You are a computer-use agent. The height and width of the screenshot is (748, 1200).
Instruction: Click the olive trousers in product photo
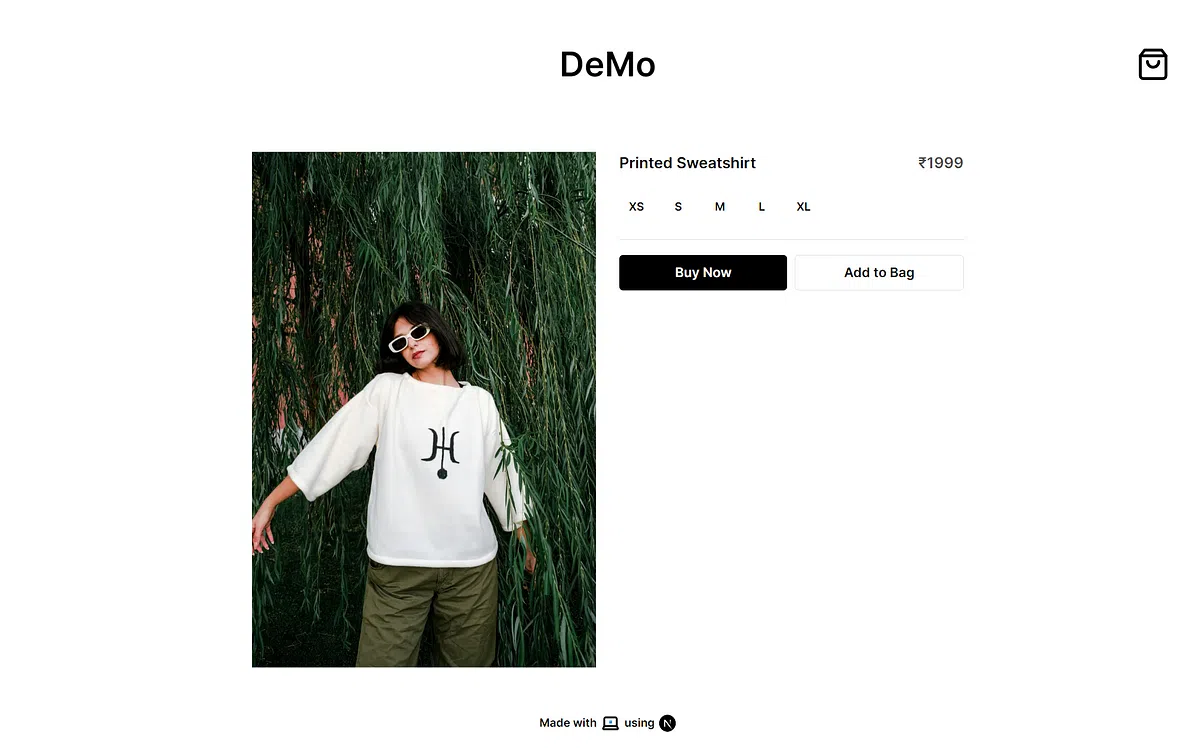pos(427,612)
